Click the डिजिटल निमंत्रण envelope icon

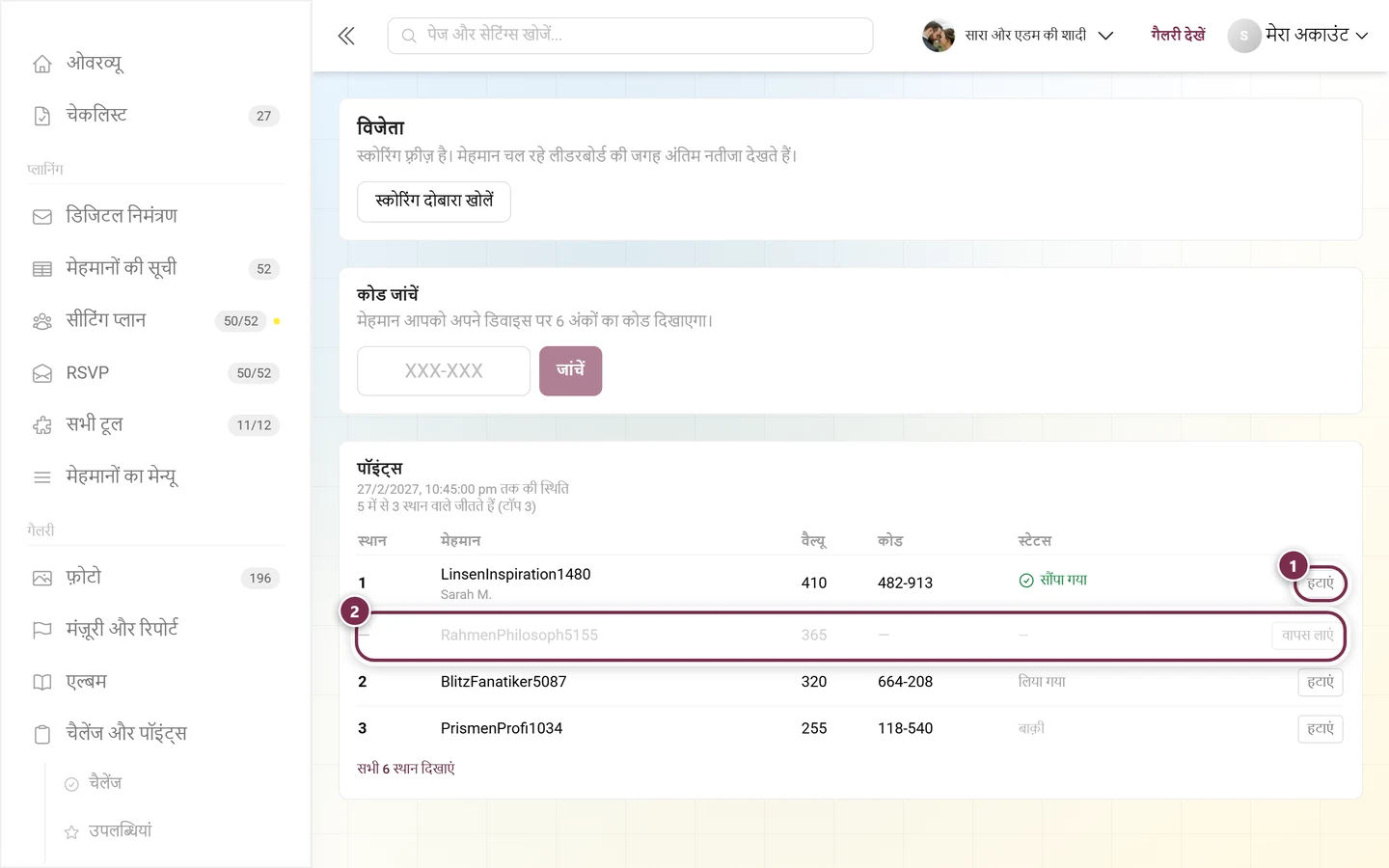[x=42, y=217]
